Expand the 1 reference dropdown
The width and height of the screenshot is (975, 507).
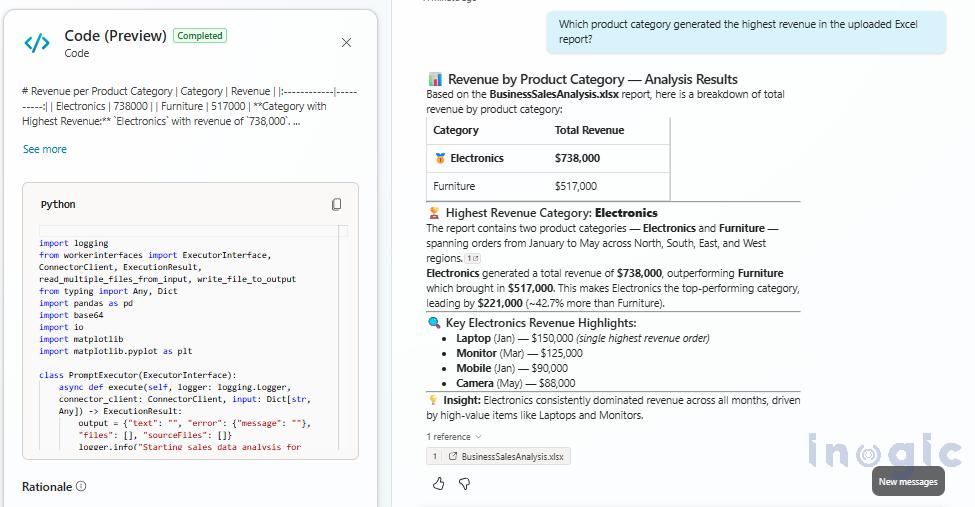[455, 437]
